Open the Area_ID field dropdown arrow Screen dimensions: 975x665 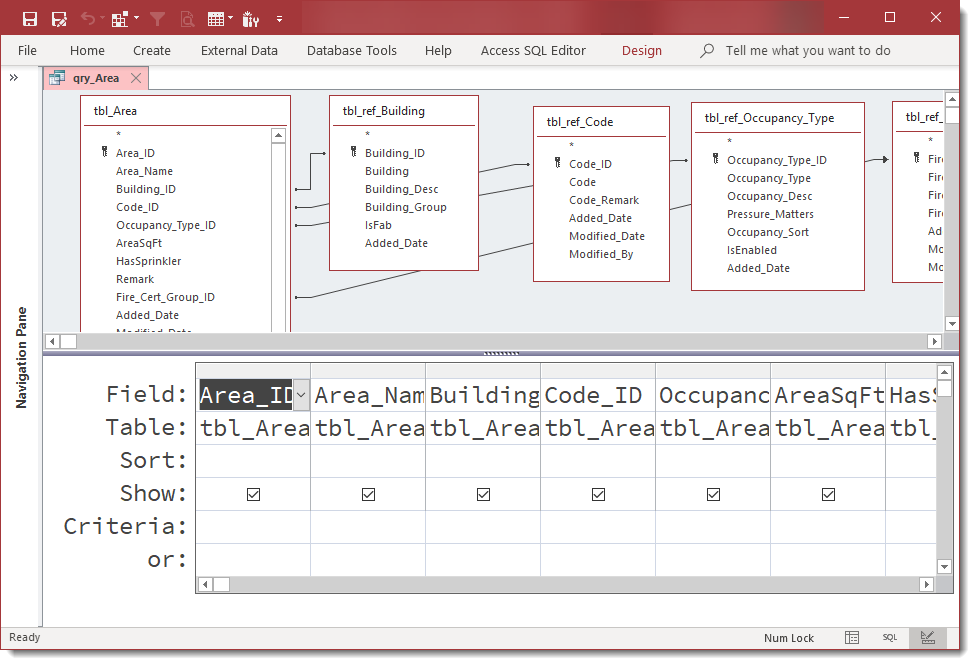[x=301, y=394]
